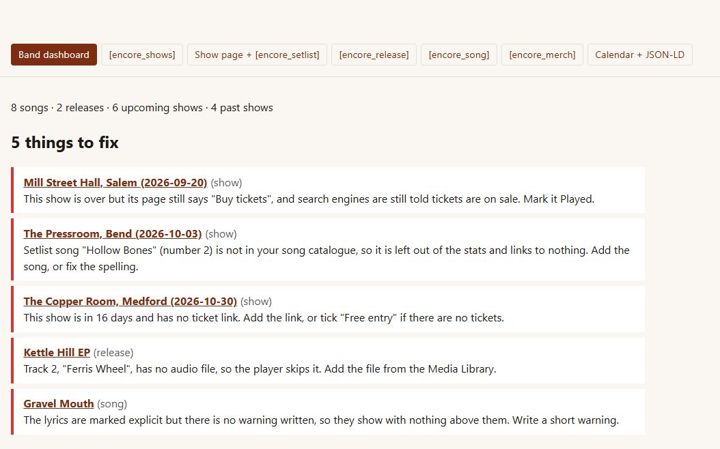Select the Band dashboard tab
The image size is (720, 449).
click(x=54, y=55)
